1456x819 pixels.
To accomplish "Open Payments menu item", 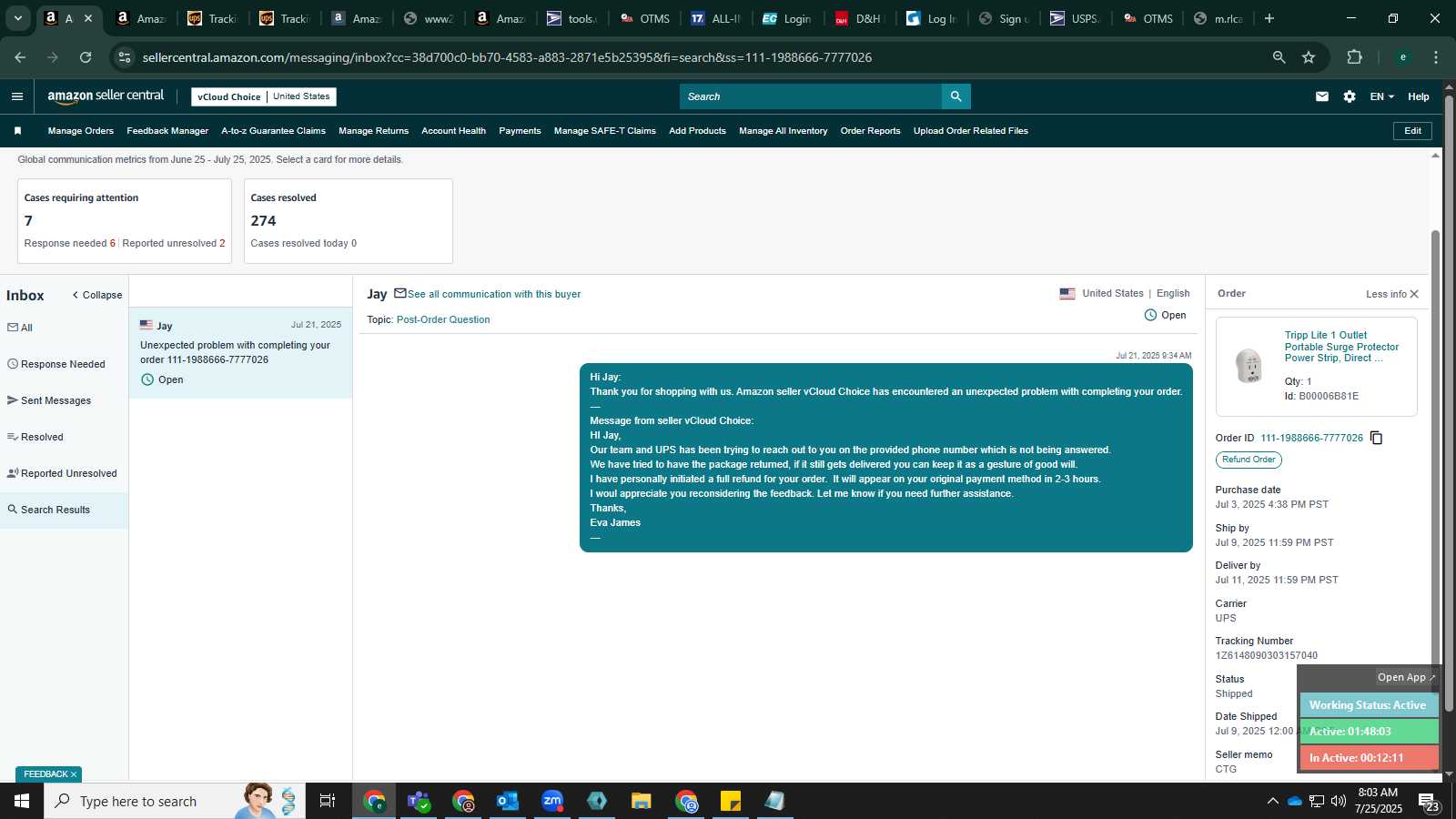I will tap(520, 131).
